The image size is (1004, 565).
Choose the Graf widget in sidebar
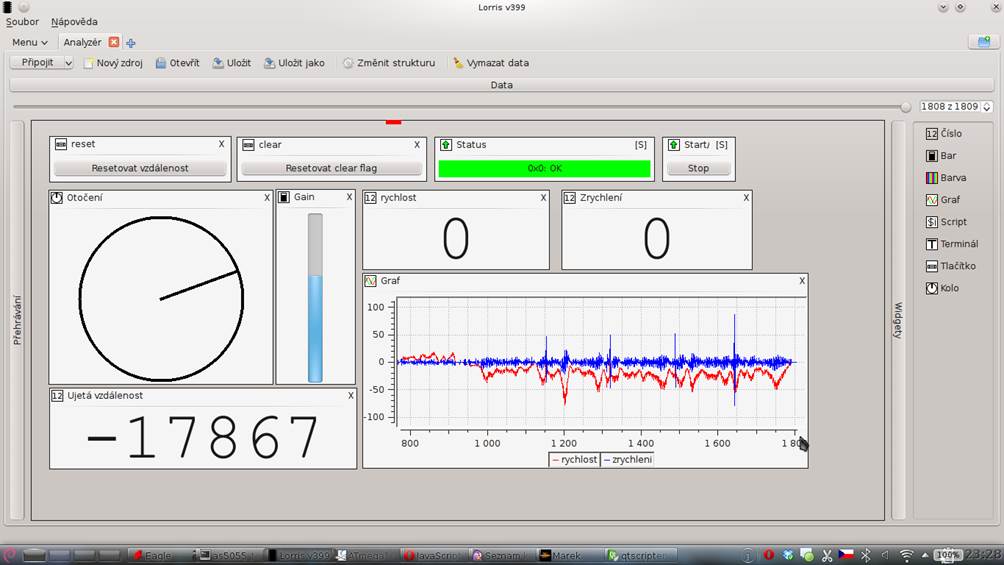(x=931, y=200)
